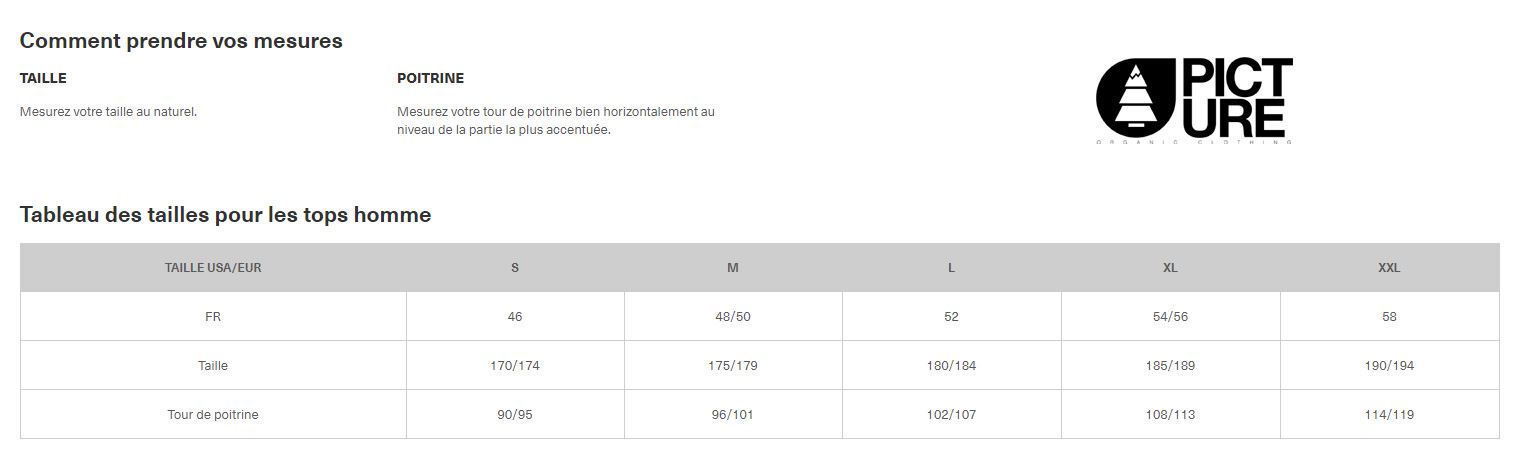Click the 190/194 height cell
The image size is (1522, 459).
click(x=1389, y=366)
